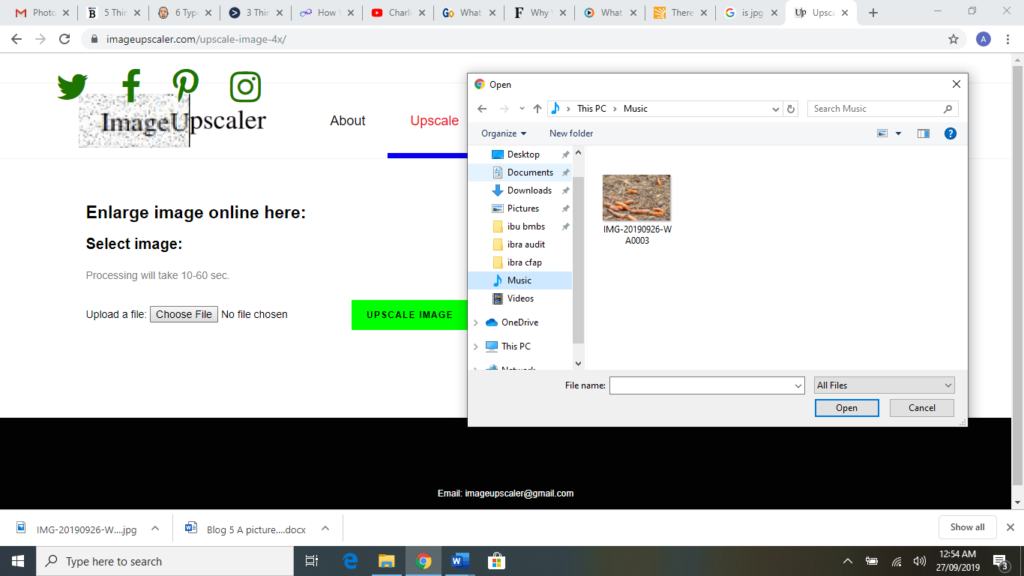Image resolution: width=1024 pixels, height=576 pixels.
Task: Refresh the Music folder with the refresh icon
Action: 791,108
